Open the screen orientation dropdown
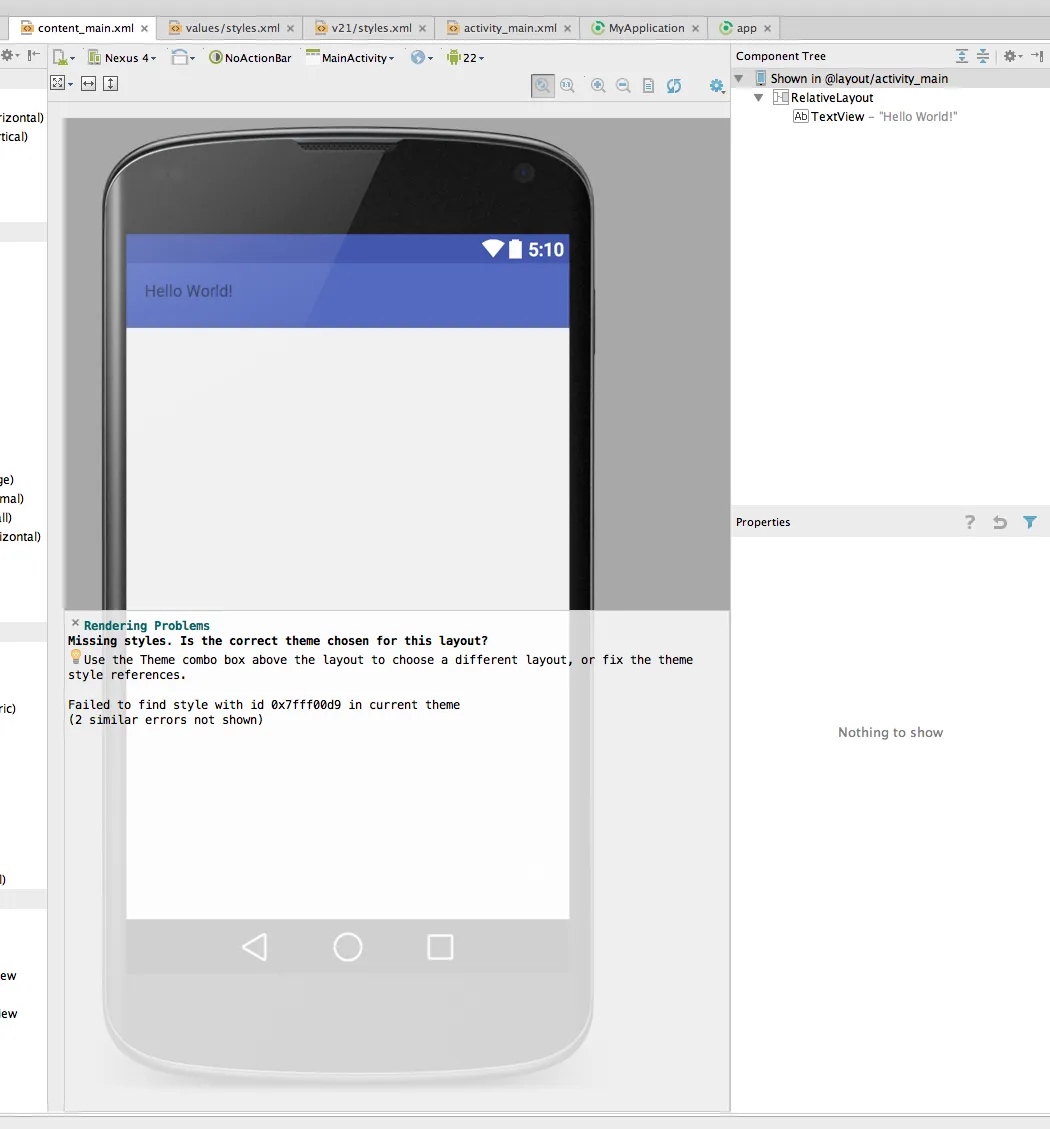Viewport: 1050px width, 1129px height. (x=183, y=58)
